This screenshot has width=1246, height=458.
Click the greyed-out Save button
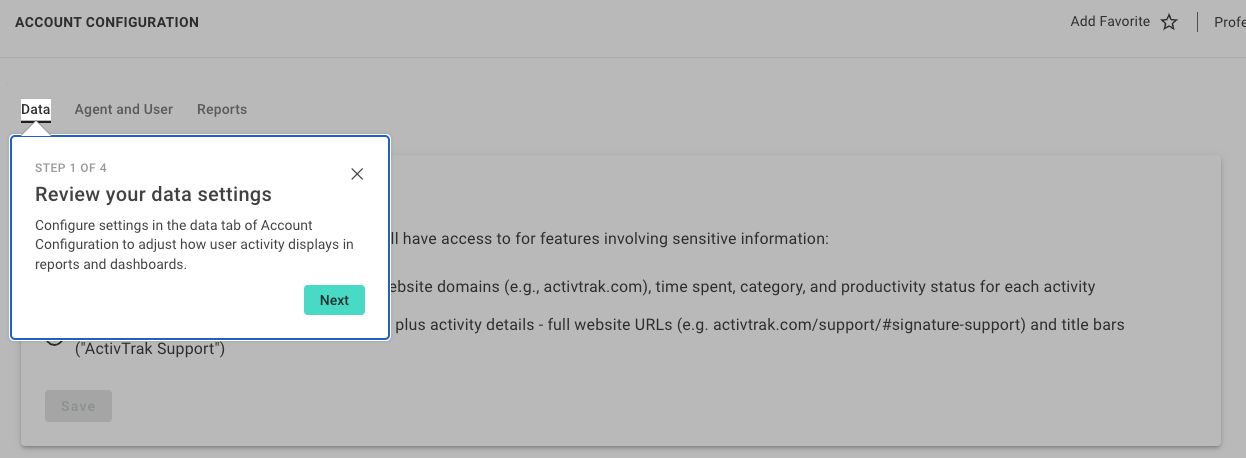tap(78, 406)
